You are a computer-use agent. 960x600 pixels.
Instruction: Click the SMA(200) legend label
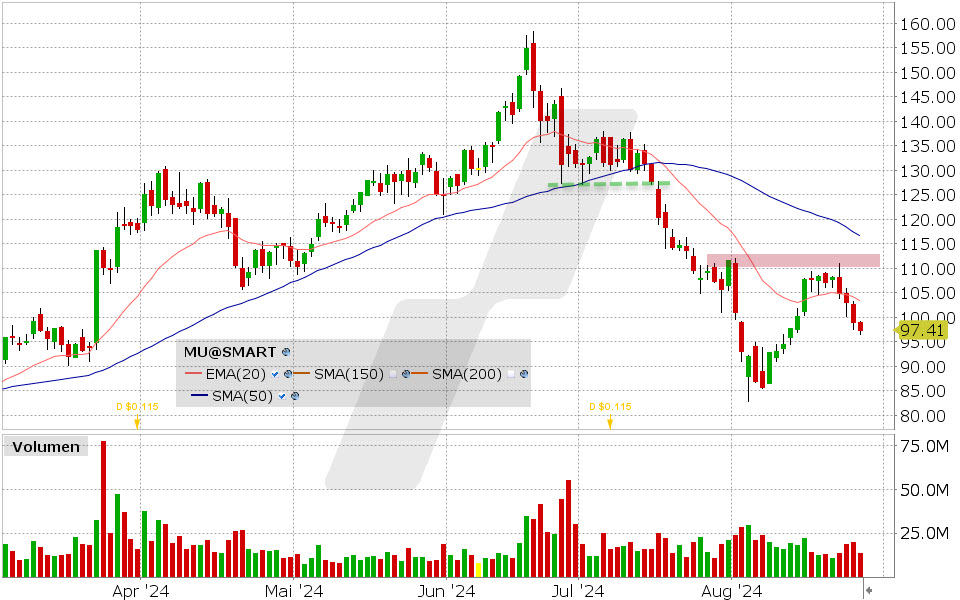click(x=467, y=374)
